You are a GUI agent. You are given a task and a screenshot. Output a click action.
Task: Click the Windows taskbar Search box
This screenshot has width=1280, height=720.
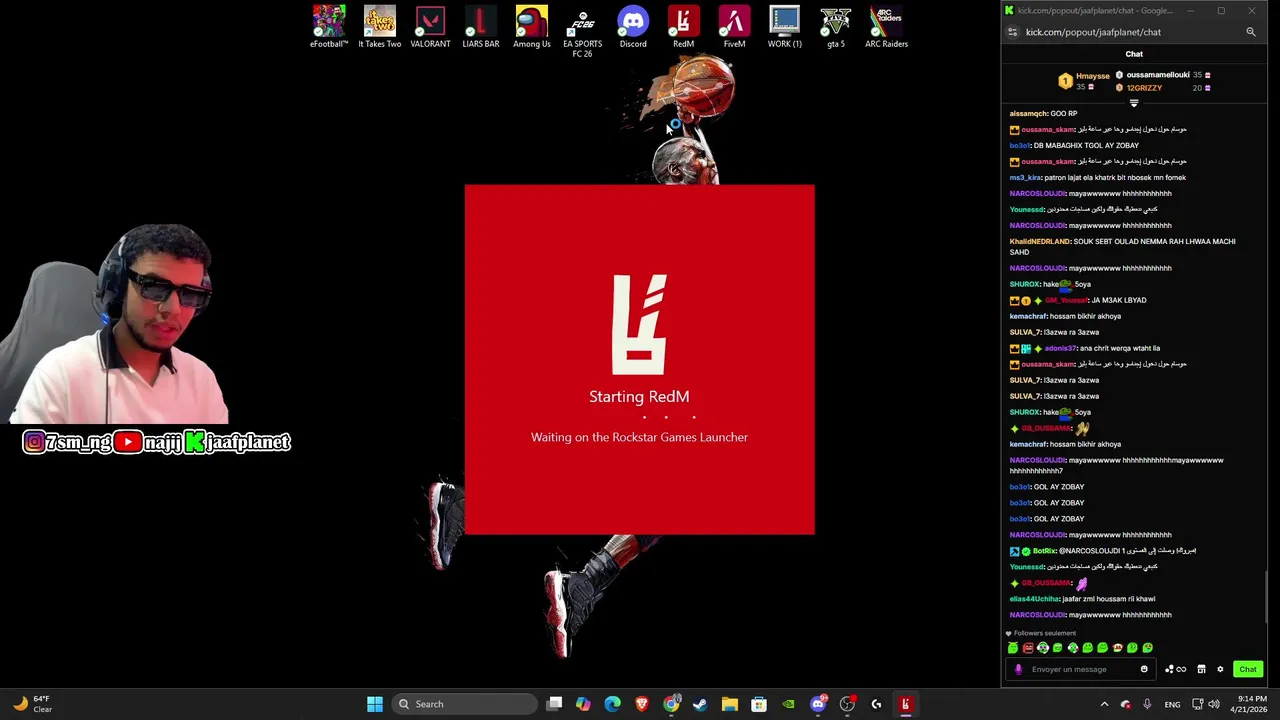pyautogui.click(x=465, y=704)
